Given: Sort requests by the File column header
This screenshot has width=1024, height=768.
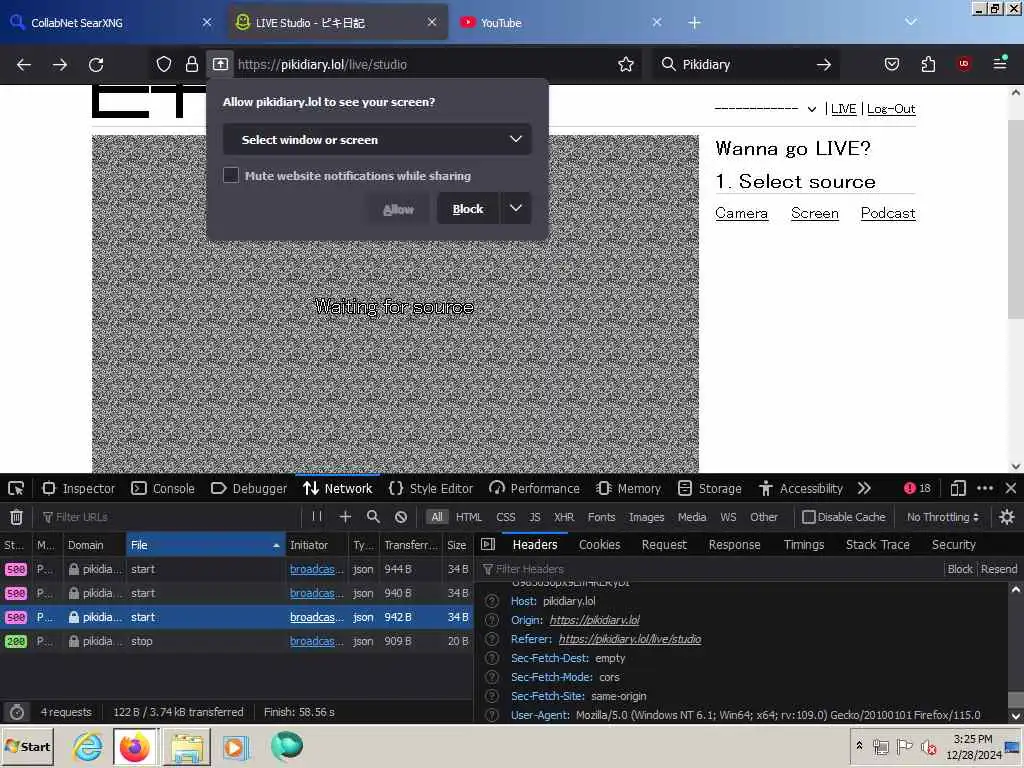Looking at the screenshot, I should (x=206, y=545).
